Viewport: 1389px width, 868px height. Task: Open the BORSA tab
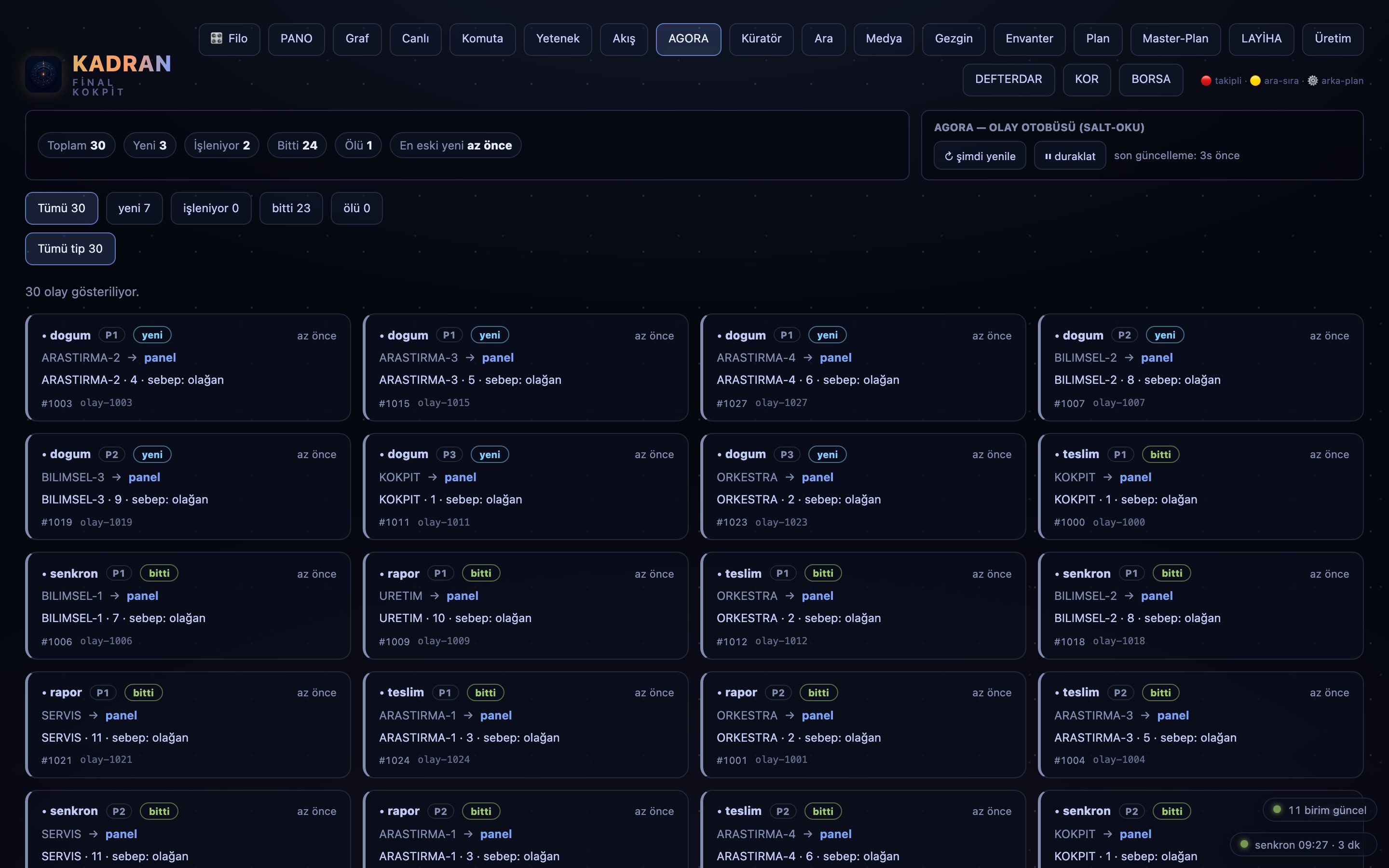[1150, 80]
